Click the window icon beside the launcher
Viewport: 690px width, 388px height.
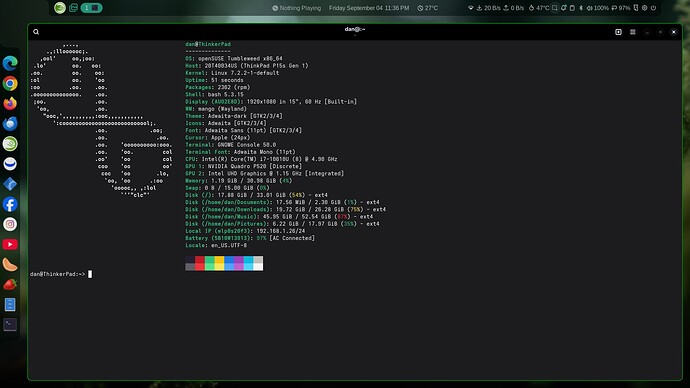[x=73, y=7]
